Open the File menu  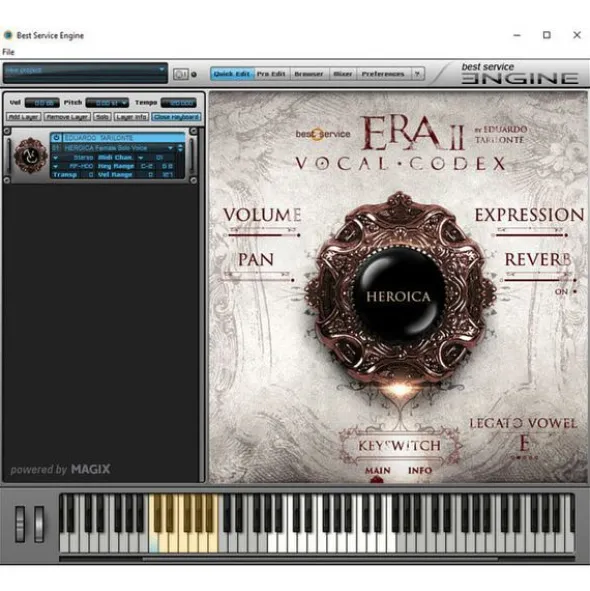click(8, 52)
